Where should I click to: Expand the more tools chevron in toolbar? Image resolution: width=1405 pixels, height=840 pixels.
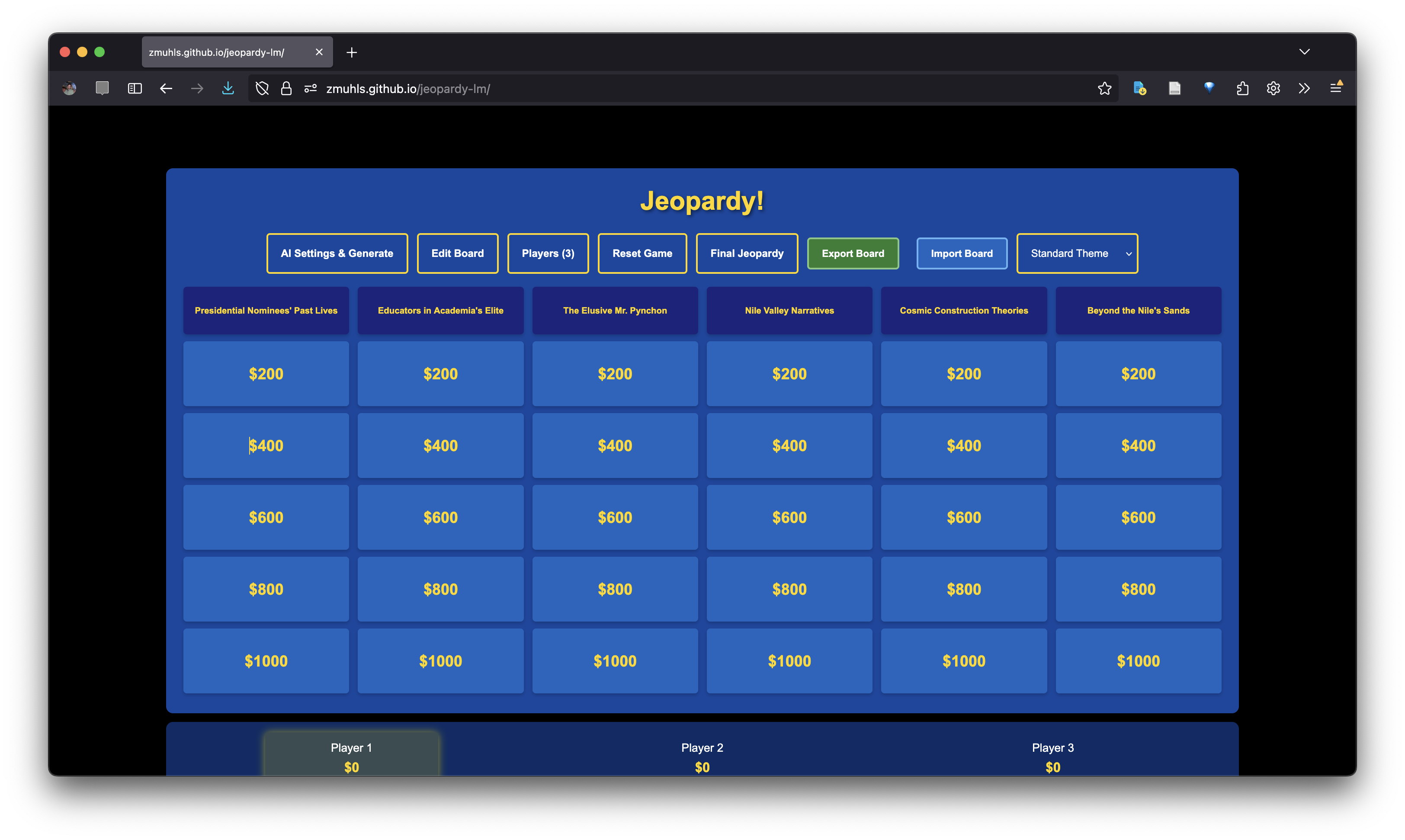[1304, 88]
